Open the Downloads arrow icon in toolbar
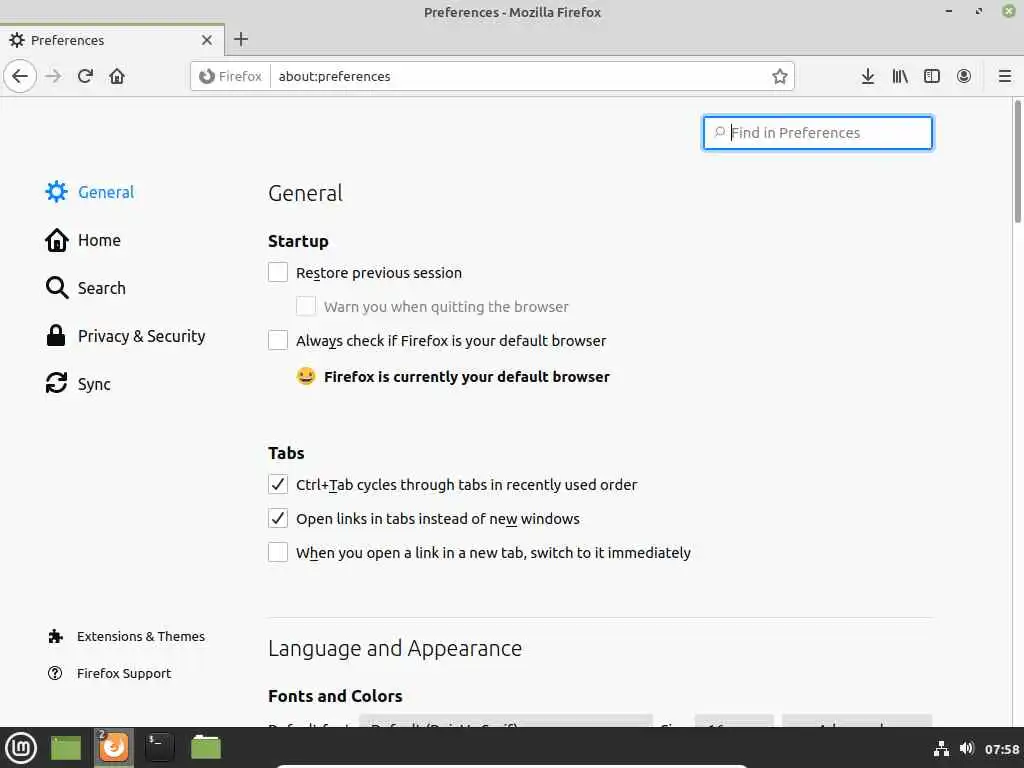This screenshot has width=1024, height=768. point(867,76)
